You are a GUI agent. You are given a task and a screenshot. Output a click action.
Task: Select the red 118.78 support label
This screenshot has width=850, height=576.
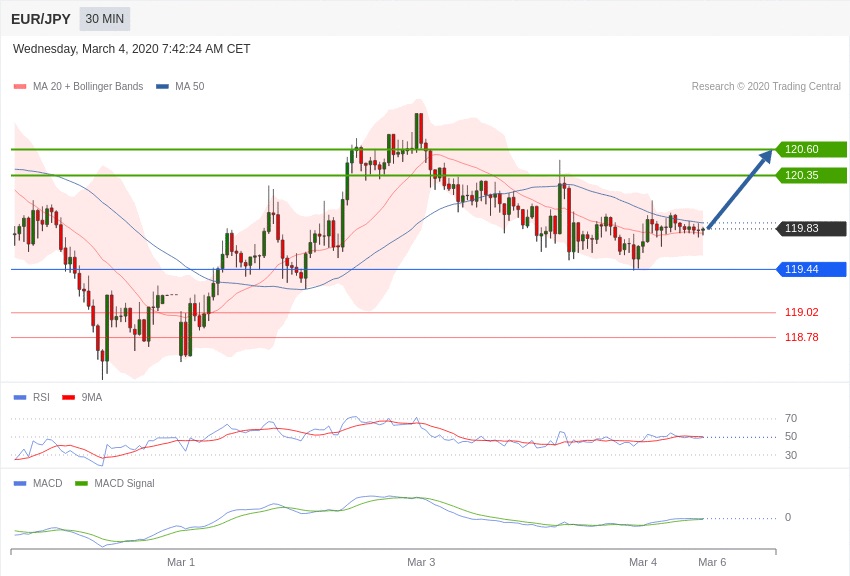(x=801, y=337)
